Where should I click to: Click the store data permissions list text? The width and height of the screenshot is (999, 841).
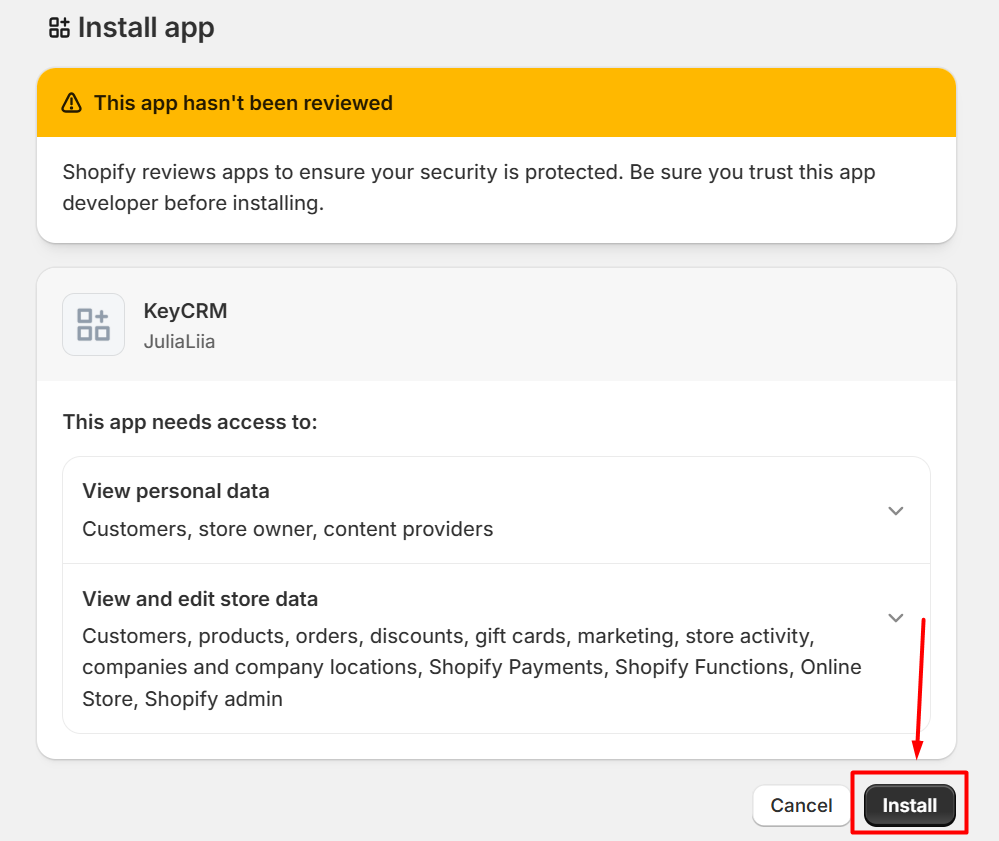pos(470,667)
